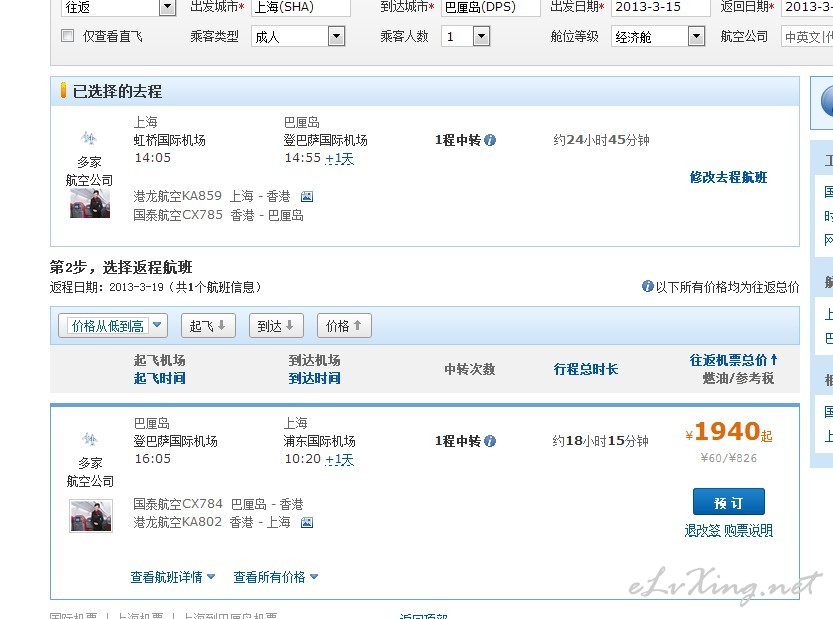Click 修改去程航班 link
Viewport: 833px width, 619px height.
728,177
